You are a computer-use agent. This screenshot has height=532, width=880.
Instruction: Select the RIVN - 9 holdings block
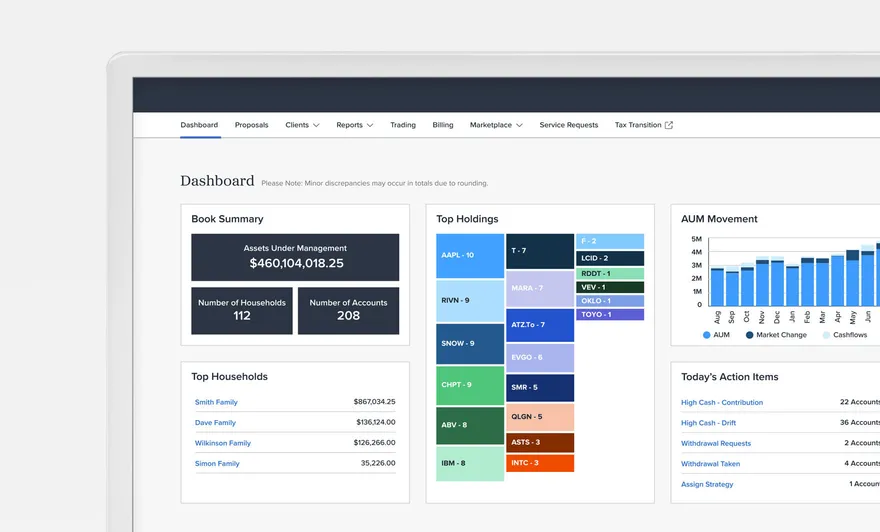tap(470, 301)
